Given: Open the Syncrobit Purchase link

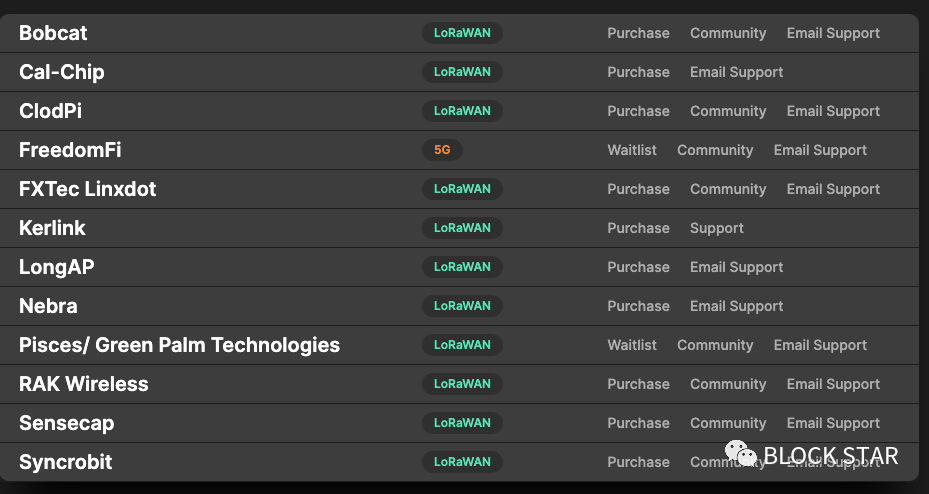Looking at the screenshot, I should click(638, 463).
